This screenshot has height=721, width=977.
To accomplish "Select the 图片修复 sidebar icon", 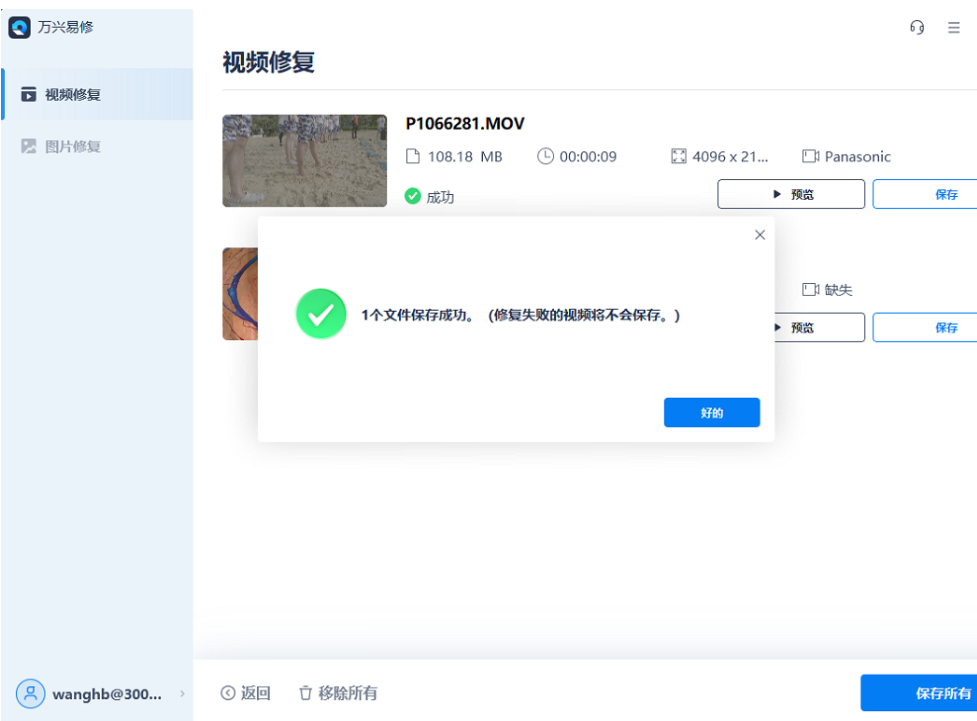I will 30,145.
